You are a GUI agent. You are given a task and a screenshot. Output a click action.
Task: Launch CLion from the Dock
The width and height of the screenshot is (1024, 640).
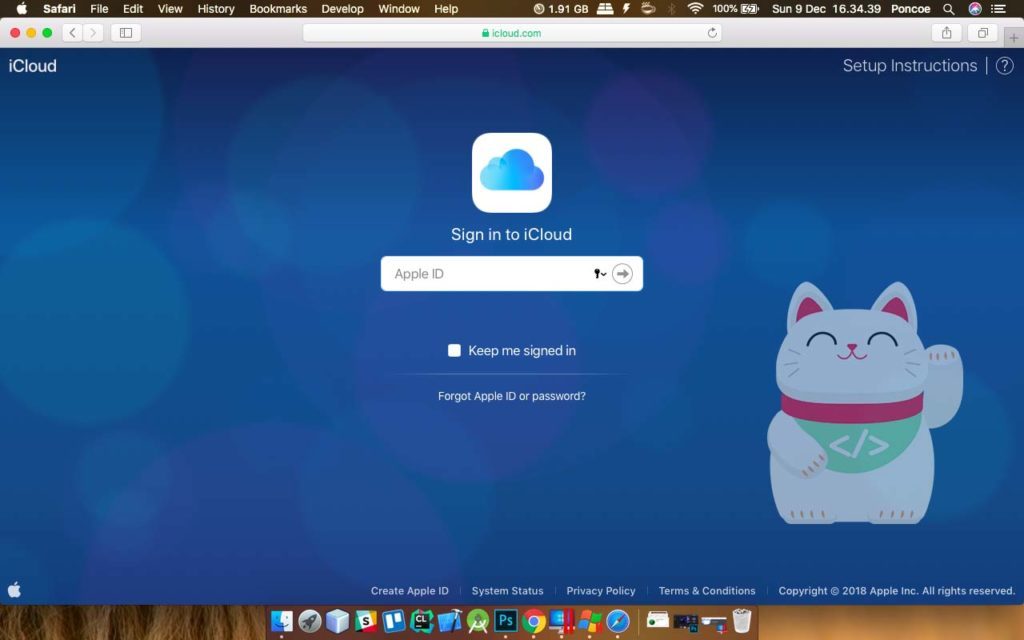click(421, 621)
